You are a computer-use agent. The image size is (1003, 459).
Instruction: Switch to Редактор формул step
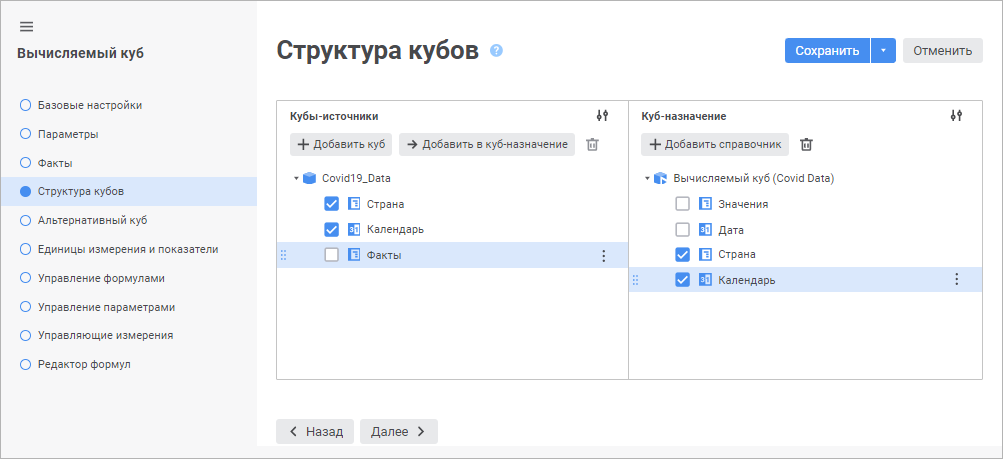pos(83,364)
